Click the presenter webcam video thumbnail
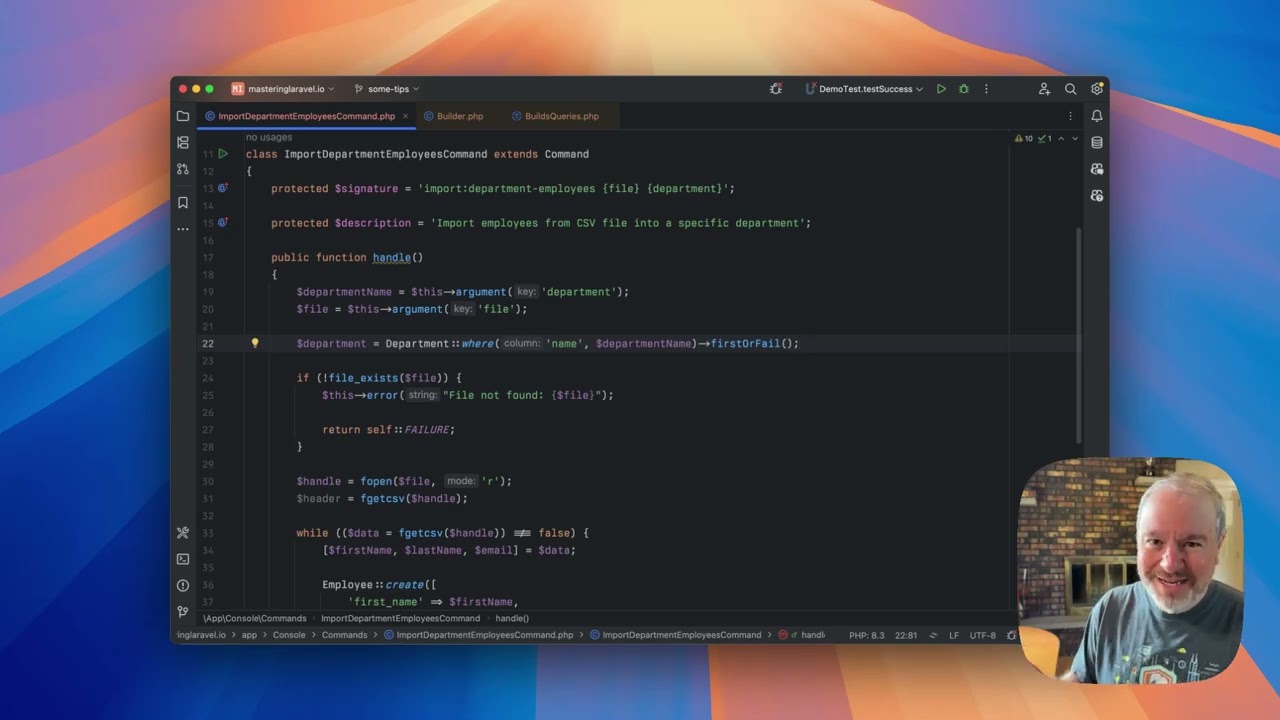The image size is (1280, 720). coord(1129,570)
